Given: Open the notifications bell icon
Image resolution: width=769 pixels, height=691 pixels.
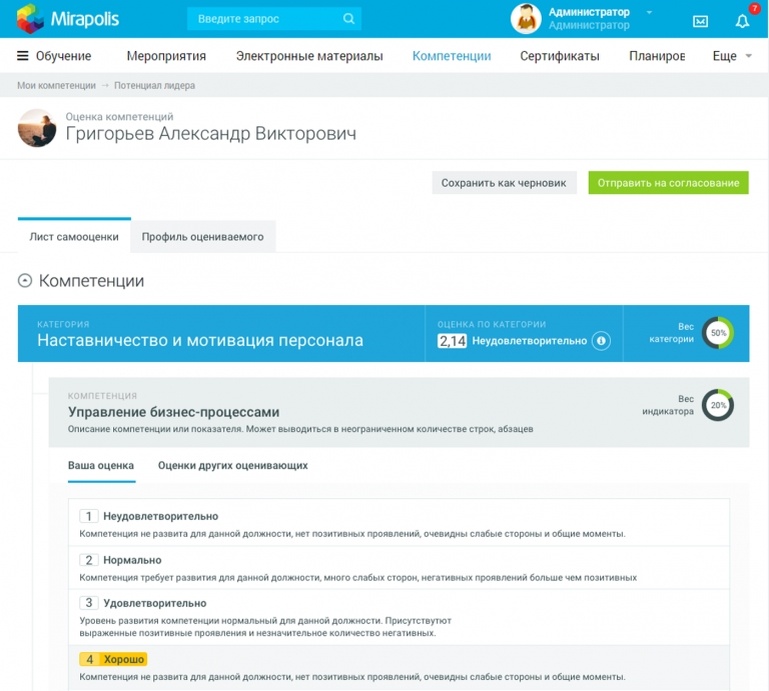Looking at the screenshot, I should pyautogui.click(x=742, y=21).
